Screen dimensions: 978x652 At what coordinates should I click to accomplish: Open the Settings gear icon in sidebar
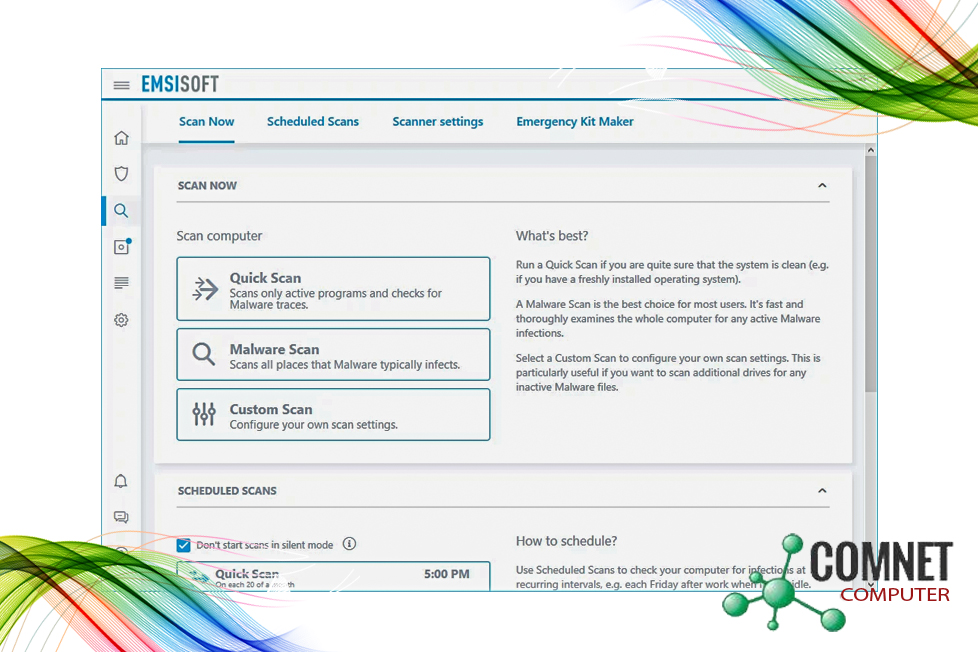122,320
